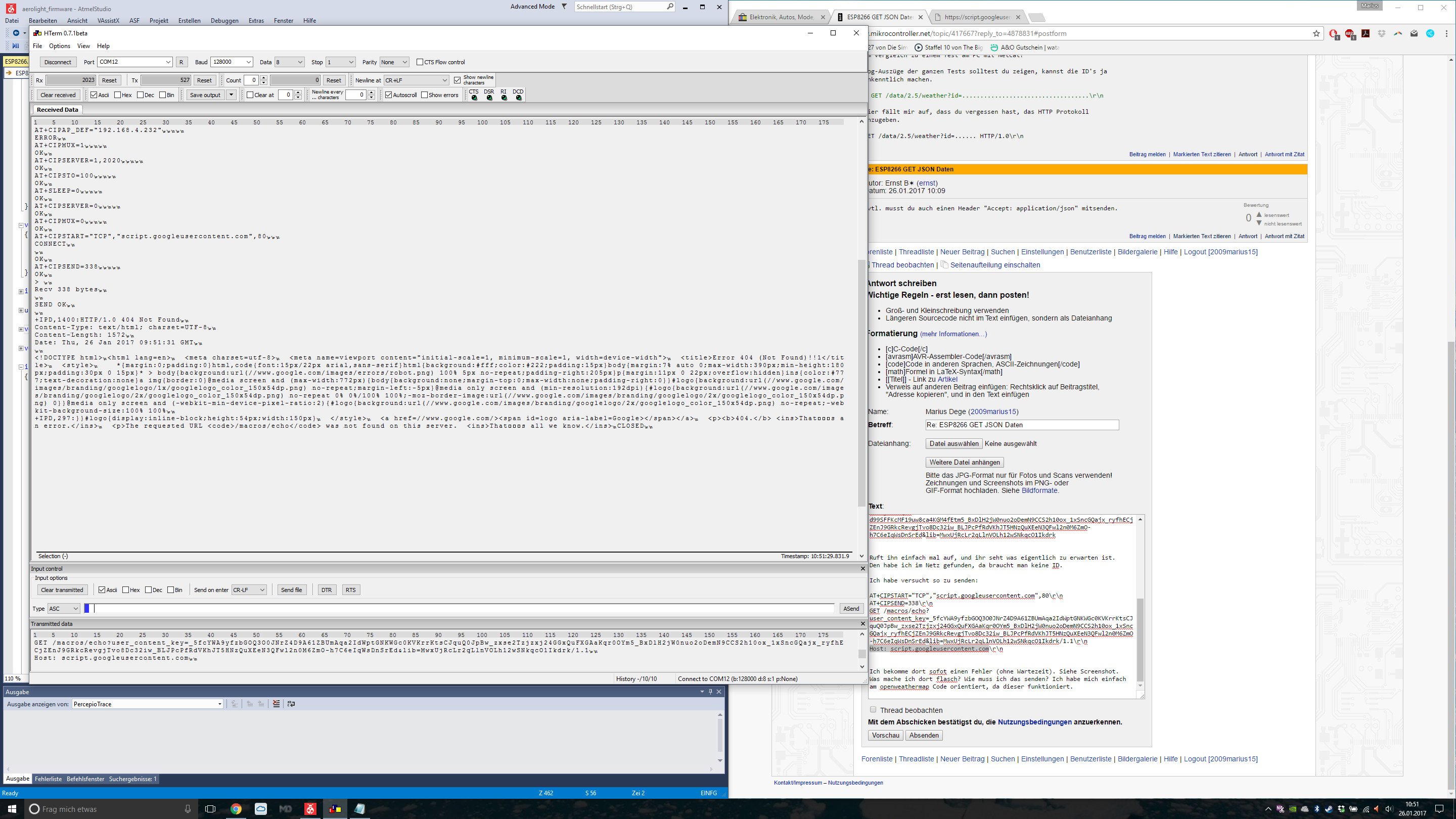The image size is (1456, 819).
Task: Switch to the Fehlerliste tab
Action: (48, 779)
